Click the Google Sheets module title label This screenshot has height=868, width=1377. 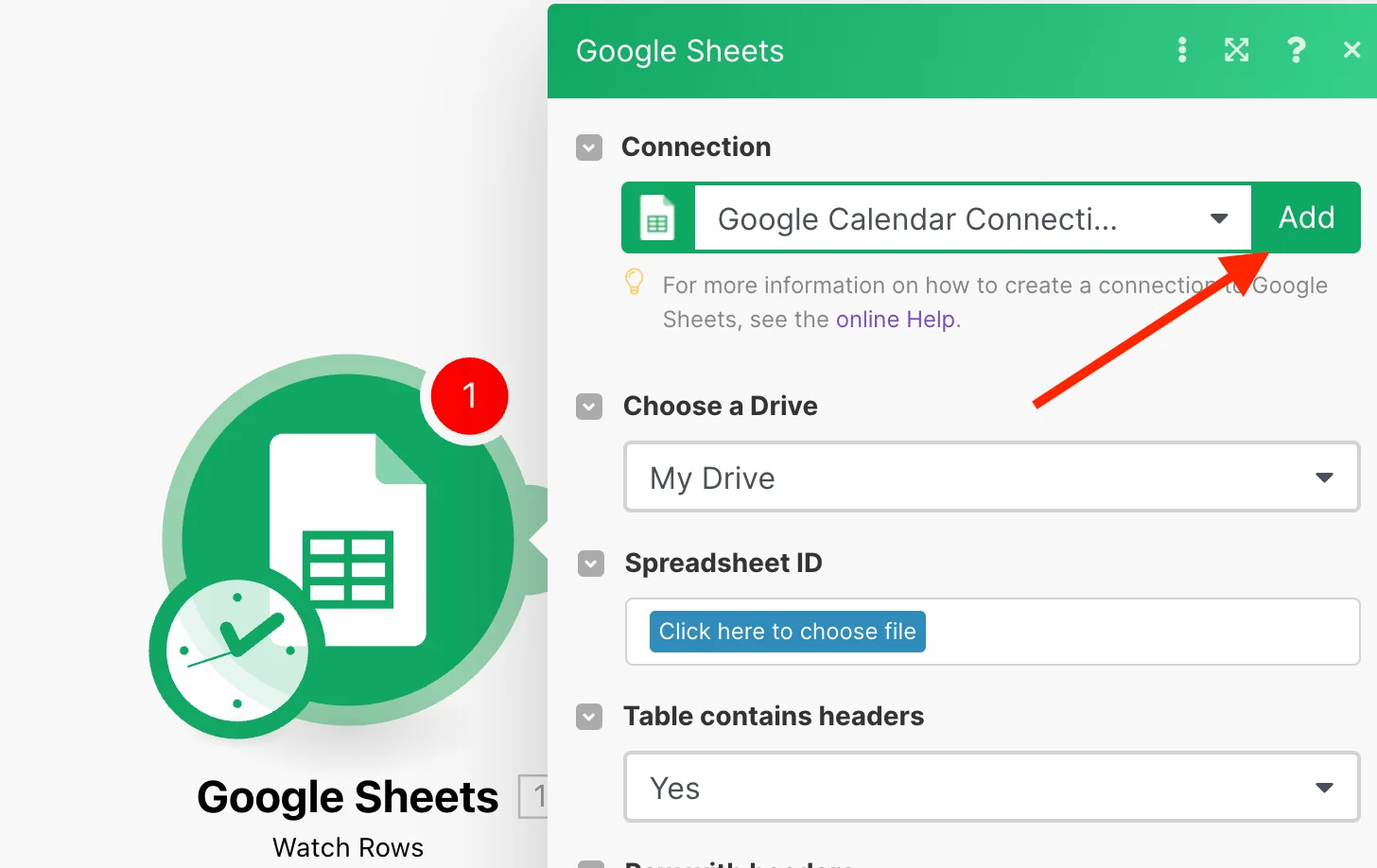[347, 797]
